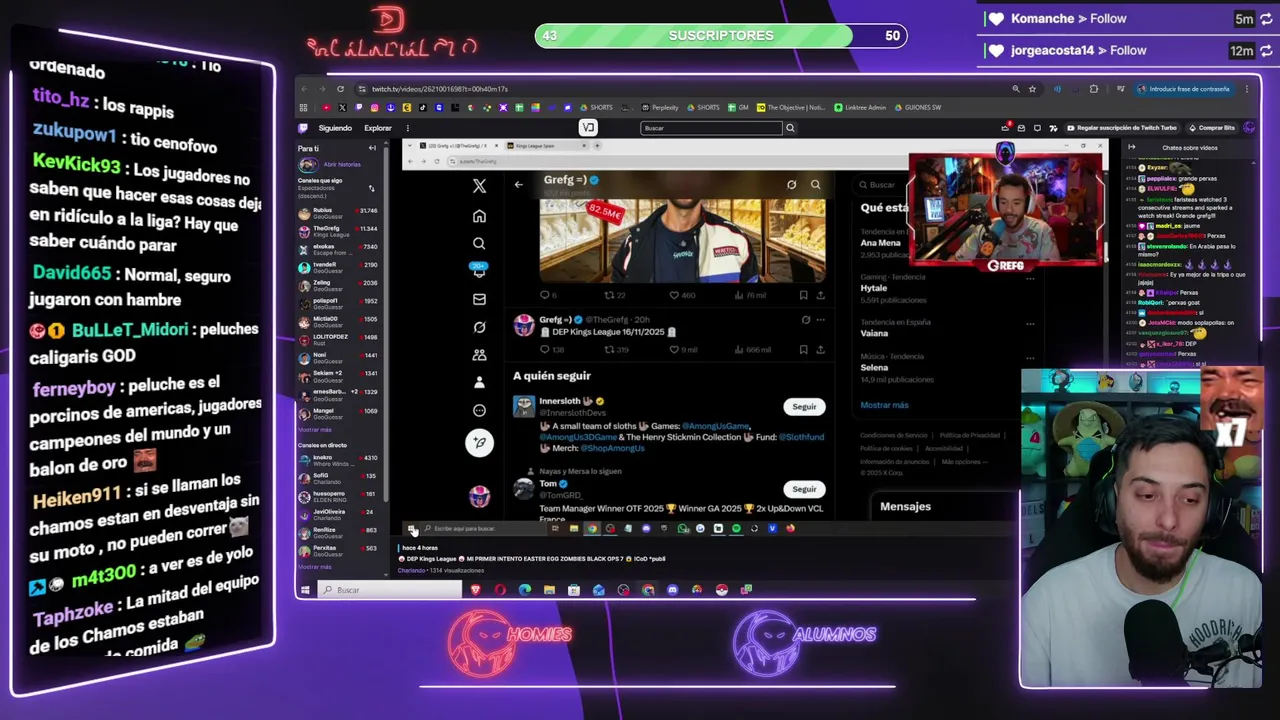Click Twitch search magnifier button
The image size is (1280, 720).
point(790,128)
